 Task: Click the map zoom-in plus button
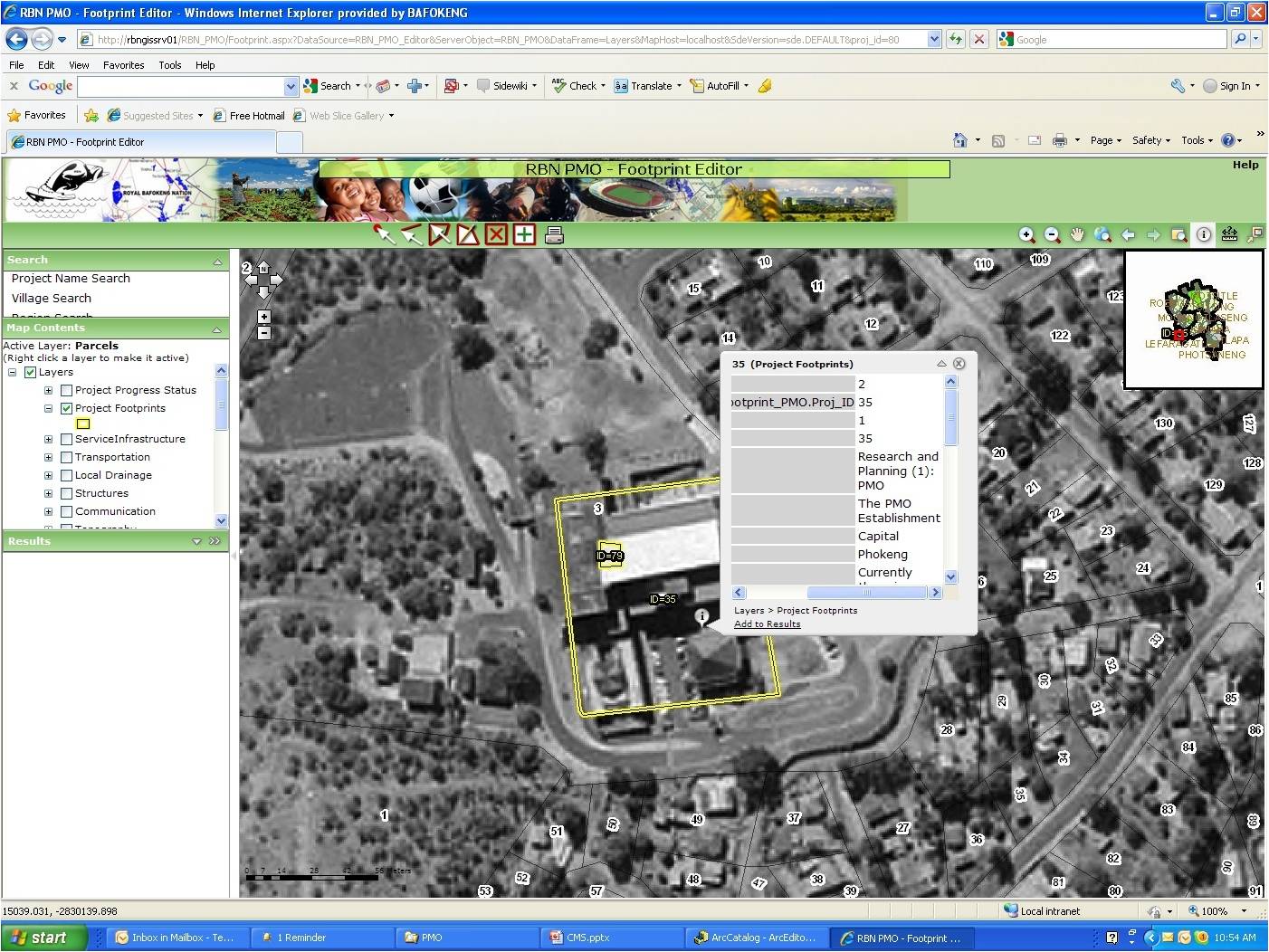click(x=263, y=317)
